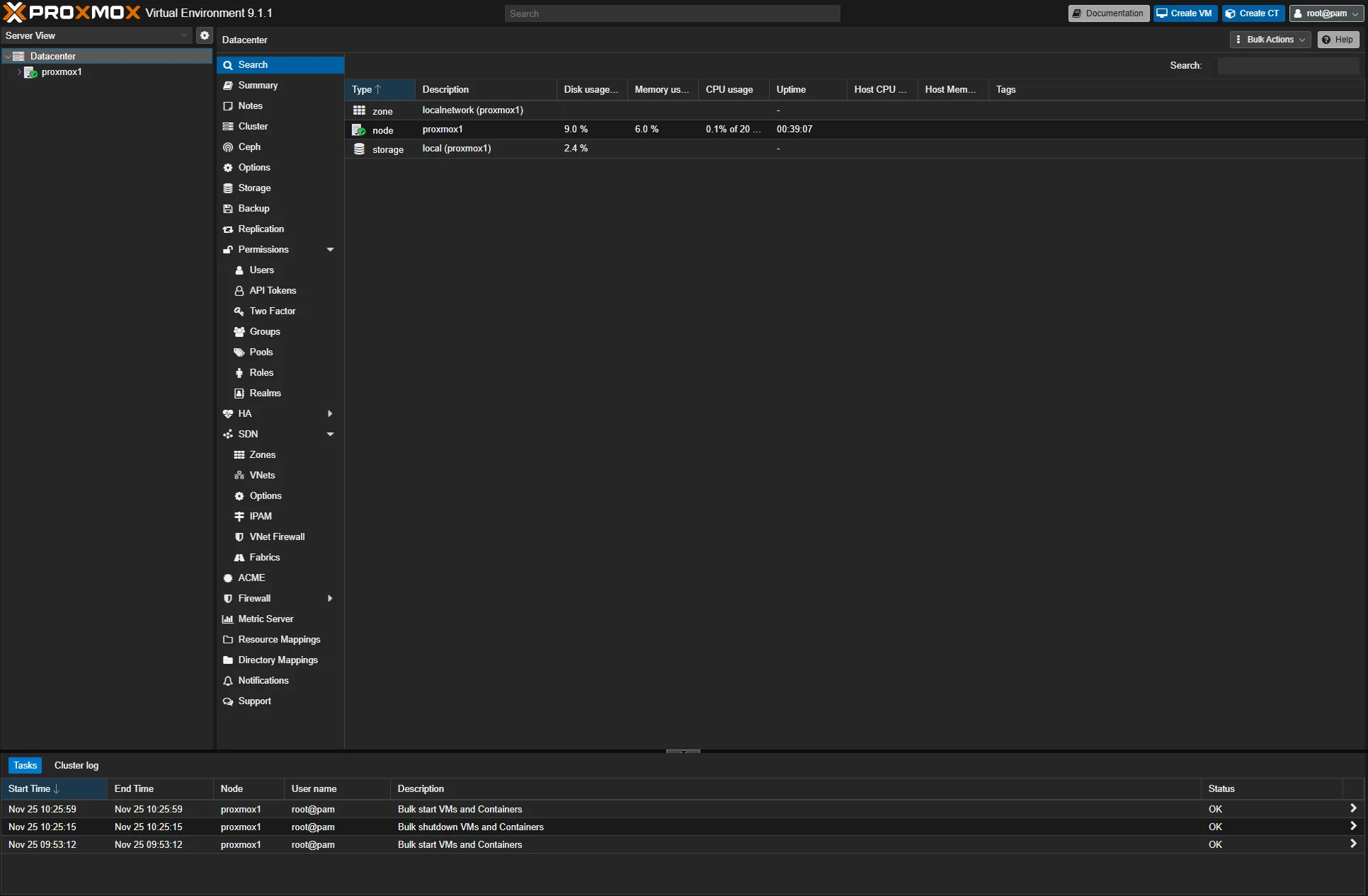Collapse the Permissions section
The height and width of the screenshot is (896, 1368).
pyautogui.click(x=330, y=249)
